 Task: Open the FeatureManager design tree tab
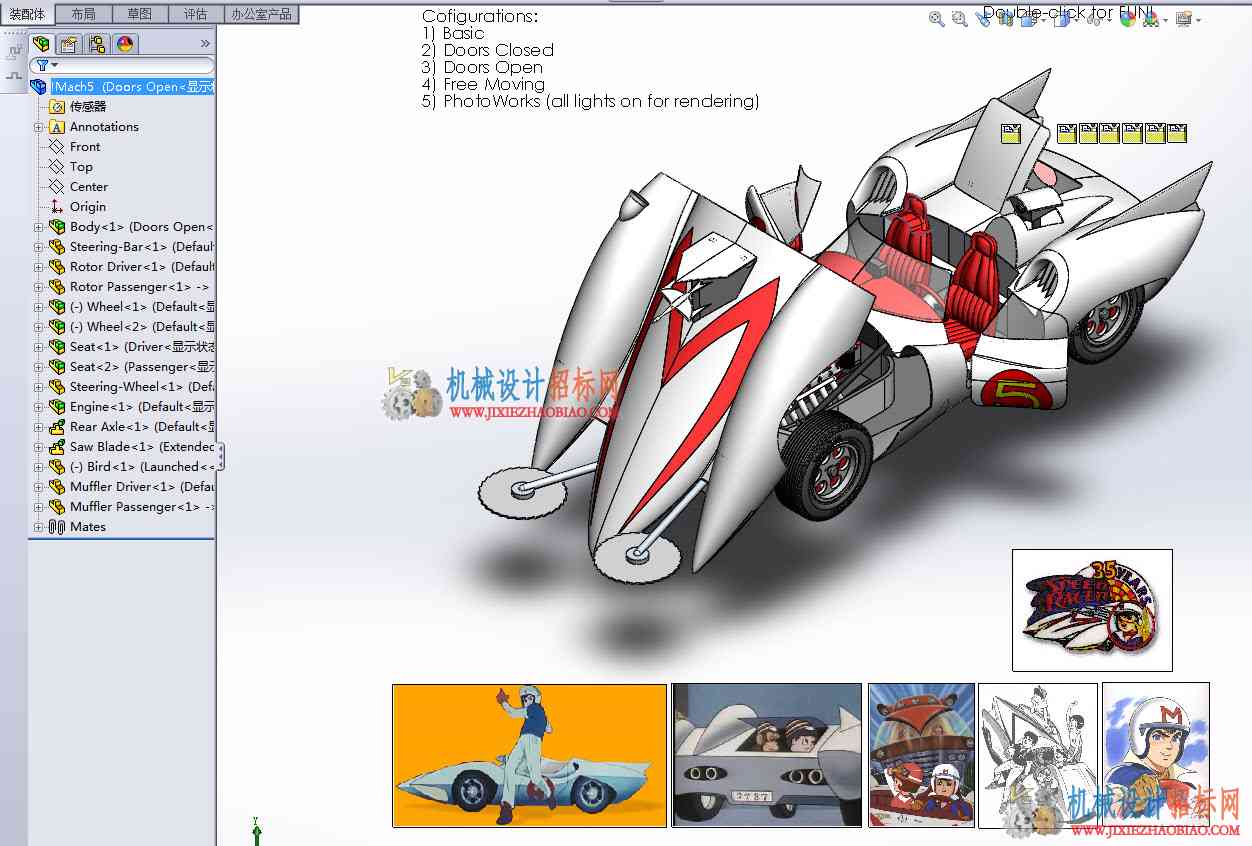(41, 44)
